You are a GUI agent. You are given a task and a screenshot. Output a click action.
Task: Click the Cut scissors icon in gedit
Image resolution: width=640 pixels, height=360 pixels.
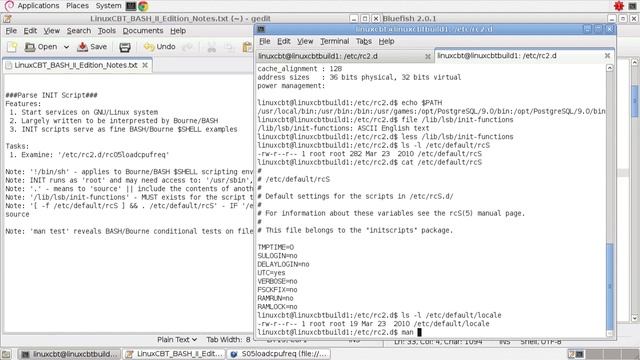pos(211,47)
